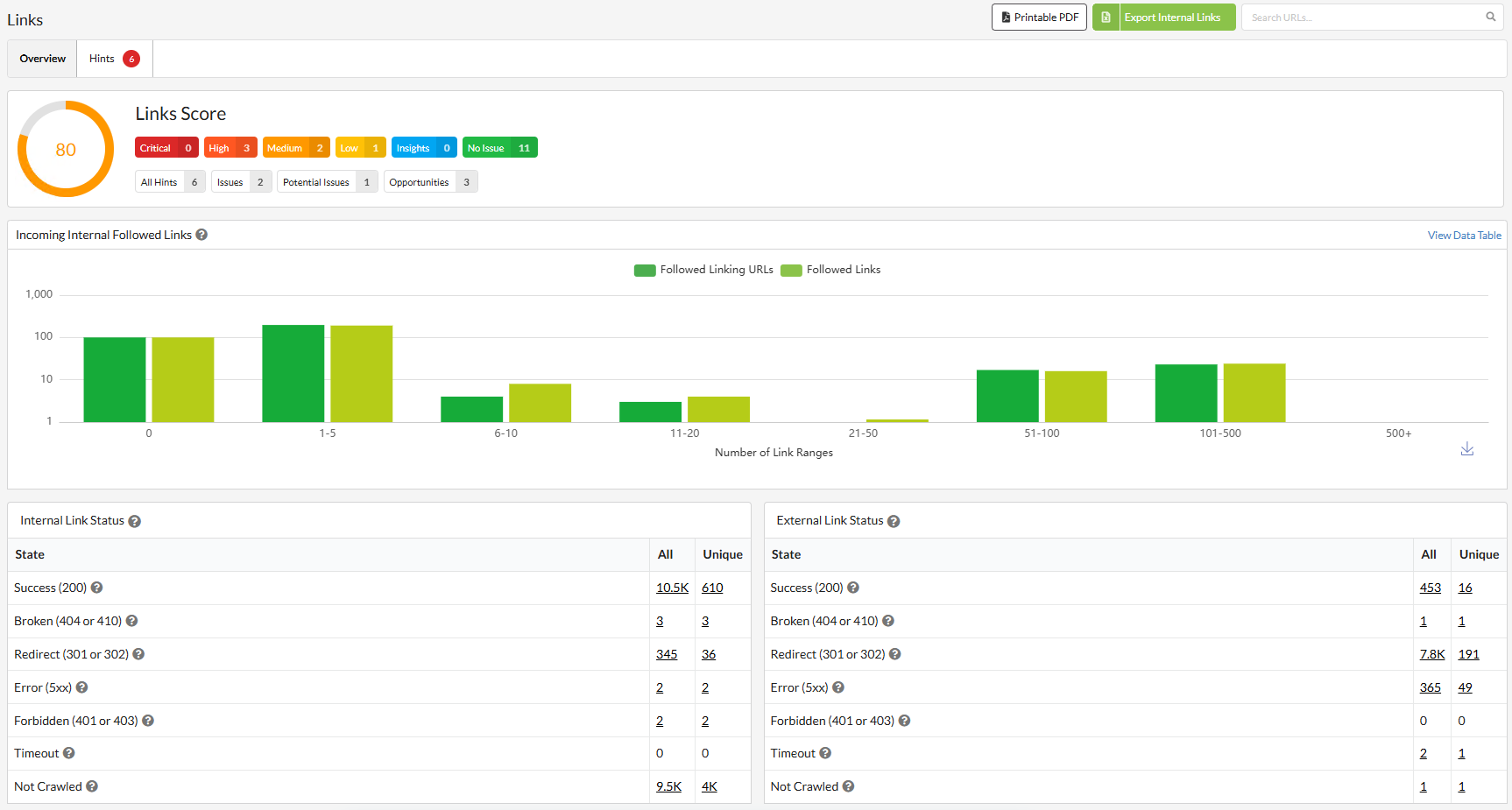Image resolution: width=1512 pixels, height=810 pixels.
Task: Click help icon for external Timeout
Action: (x=825, y=753)
